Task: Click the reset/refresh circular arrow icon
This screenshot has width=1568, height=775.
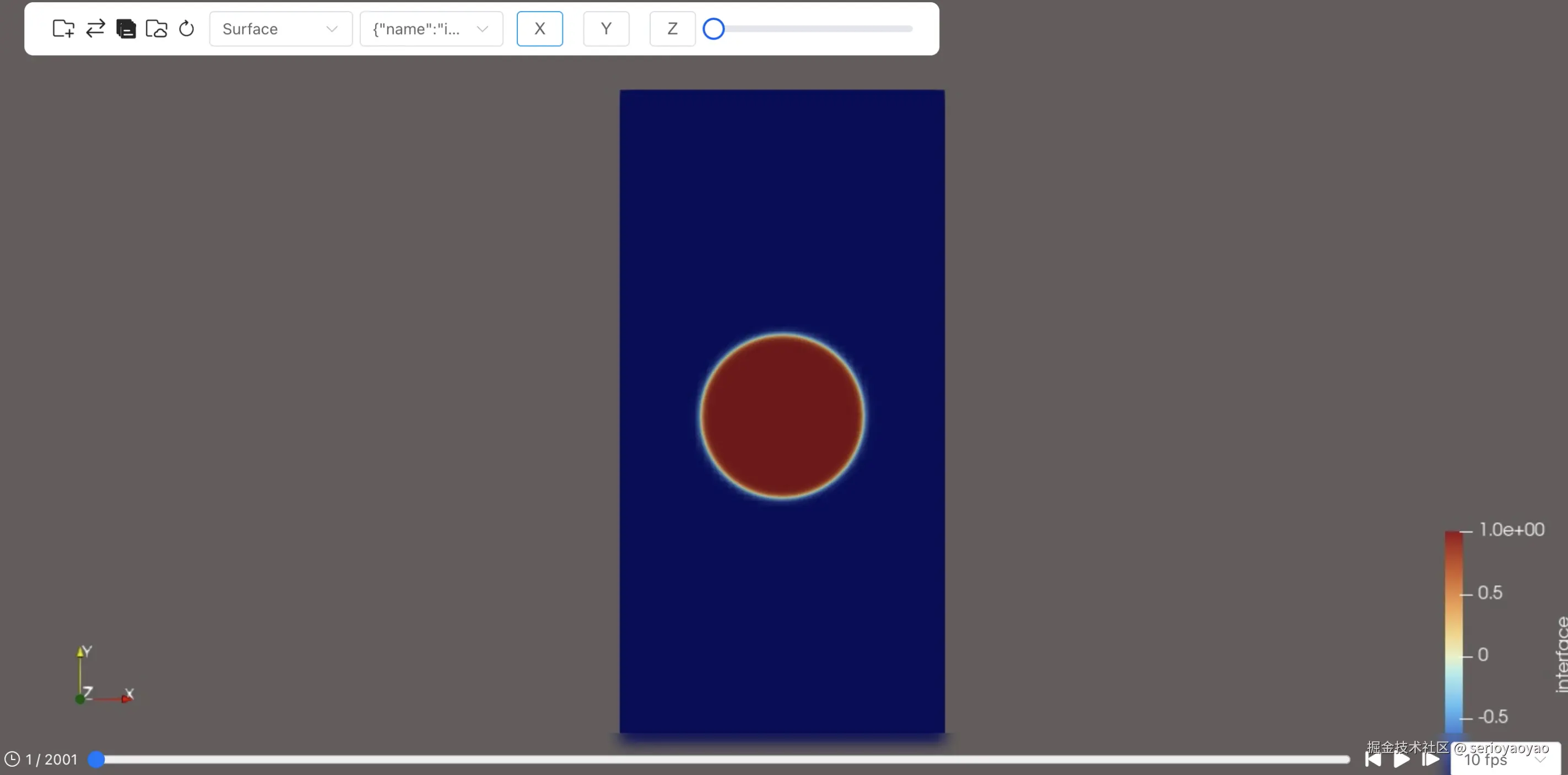Action: pos(186,29)
